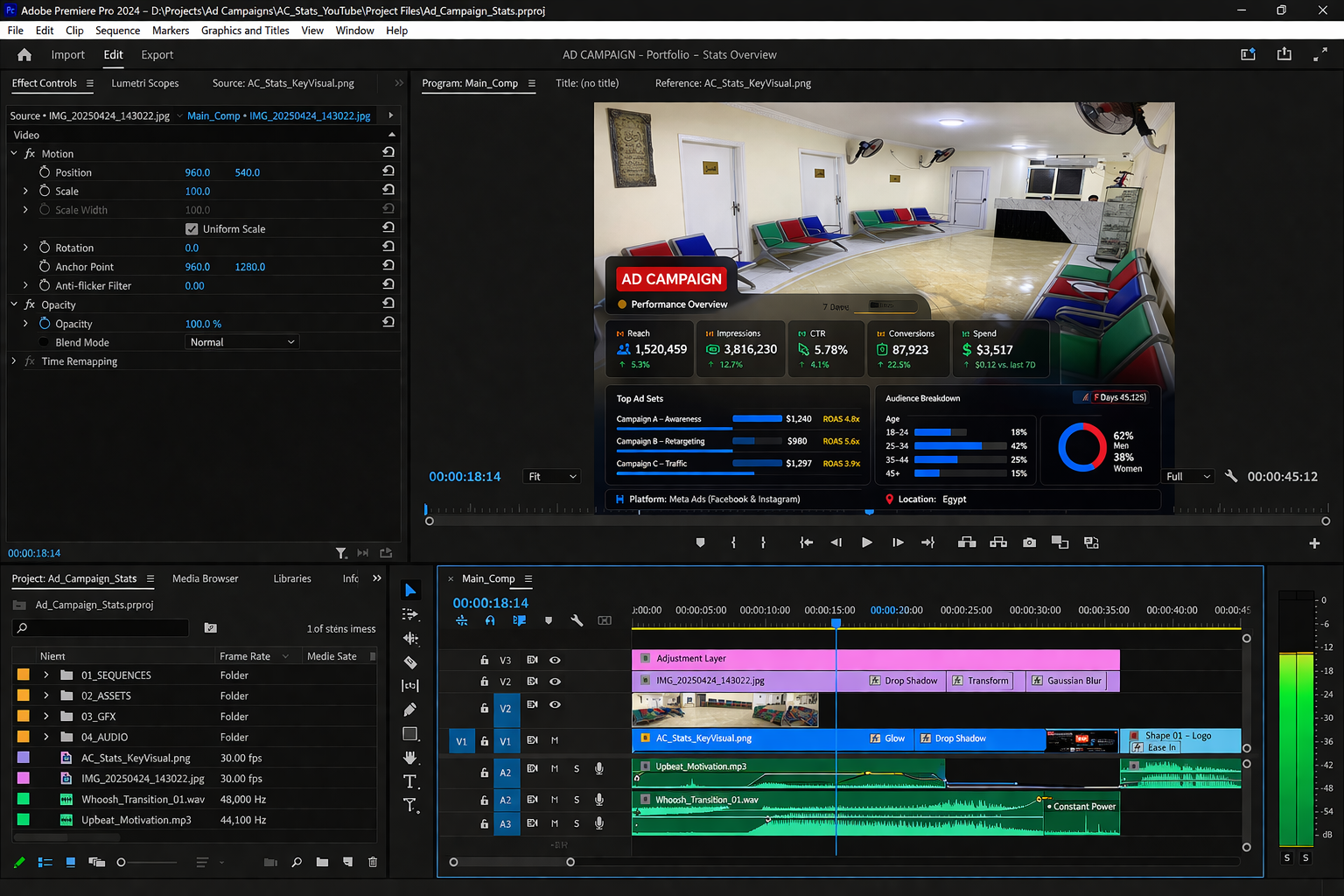Screen dimensions: 1344x896
Task: Step back one frame
Action: 836,542
